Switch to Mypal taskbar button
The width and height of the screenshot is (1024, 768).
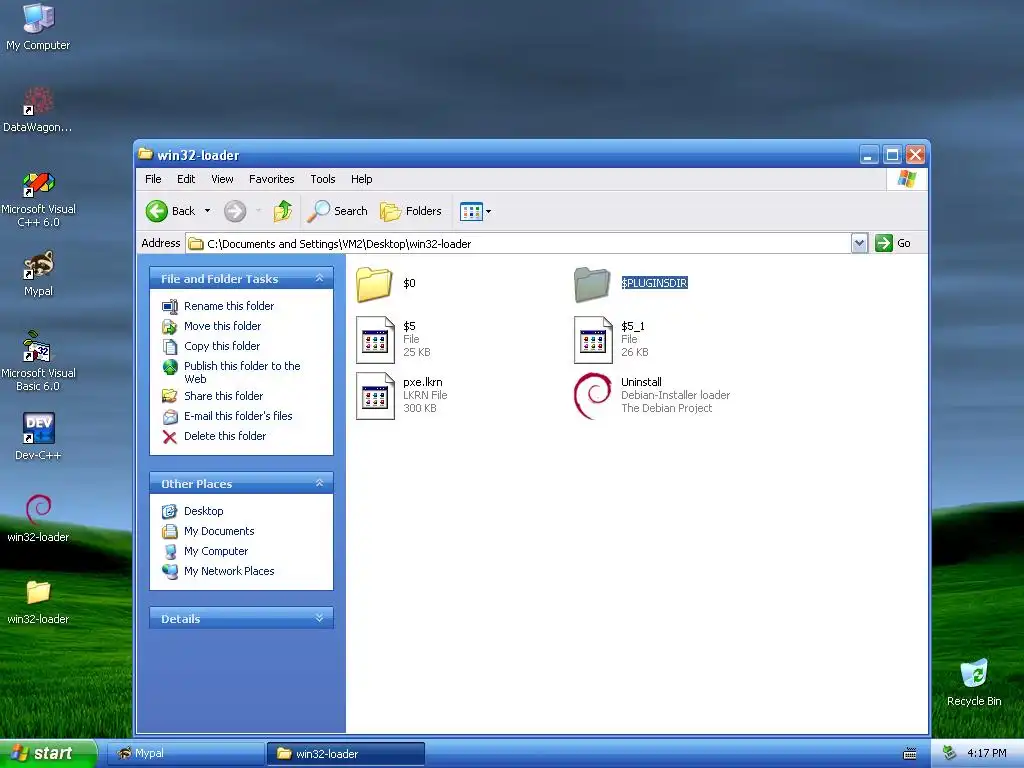coord(185,753)
